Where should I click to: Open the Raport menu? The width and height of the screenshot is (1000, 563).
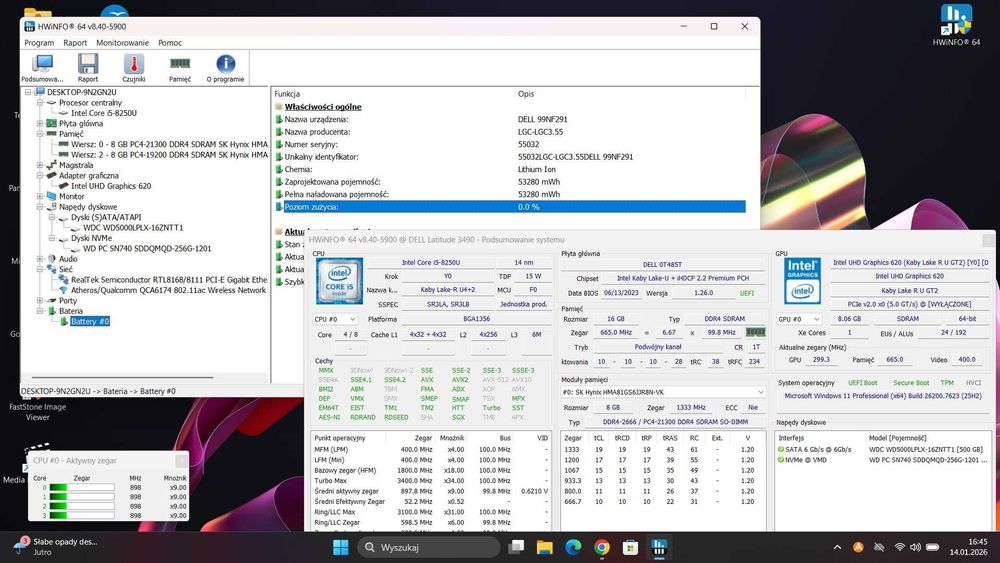click(75, 43)
